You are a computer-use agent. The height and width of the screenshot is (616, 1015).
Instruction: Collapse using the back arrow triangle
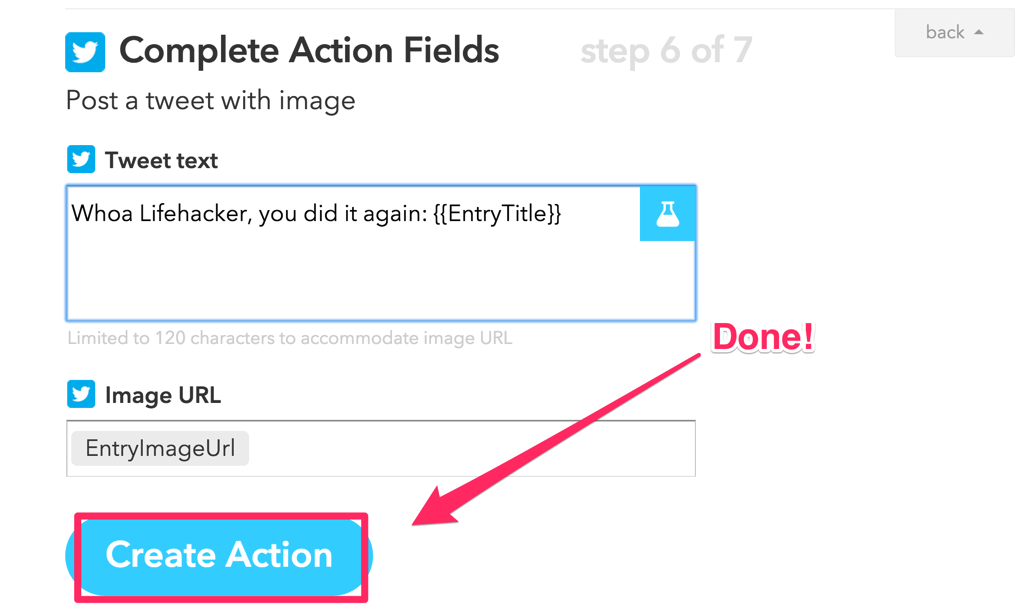point(979,32)
